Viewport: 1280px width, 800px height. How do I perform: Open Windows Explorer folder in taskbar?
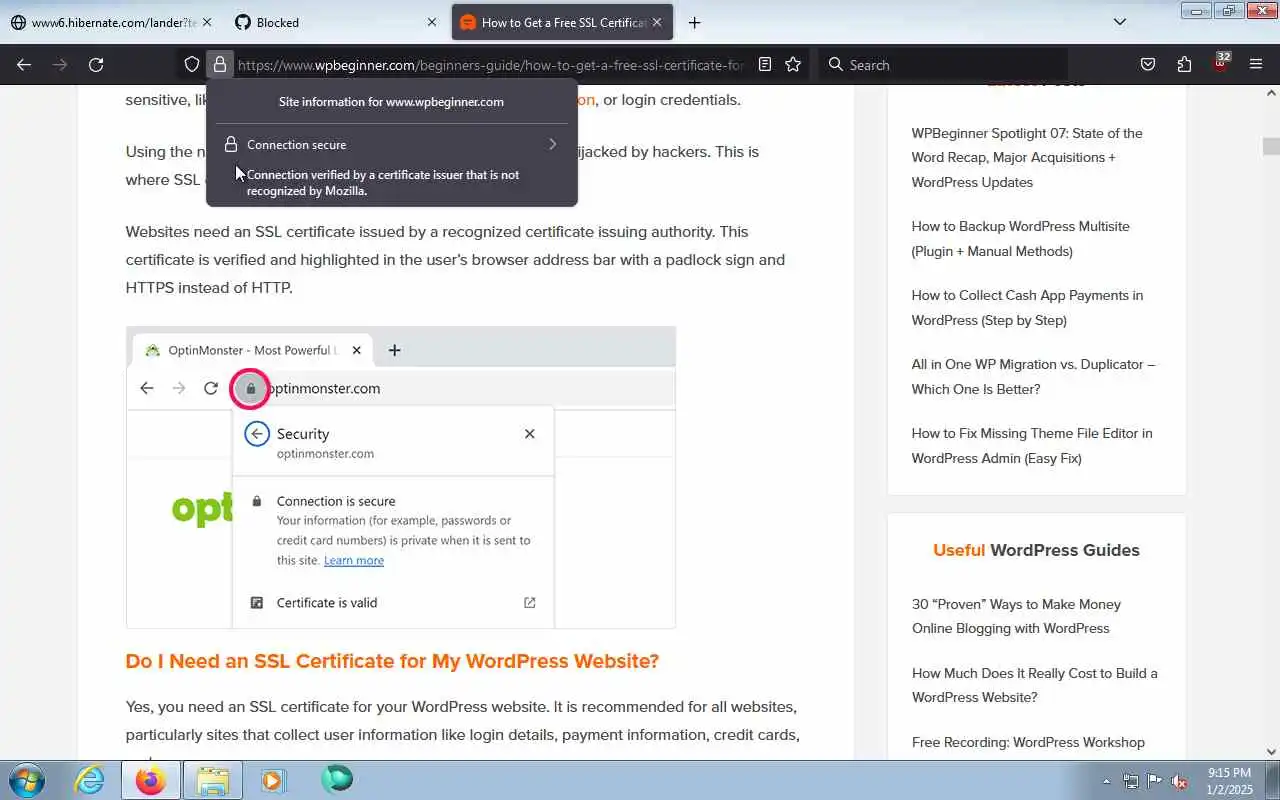pyautogui.click(x=212, y=780)
